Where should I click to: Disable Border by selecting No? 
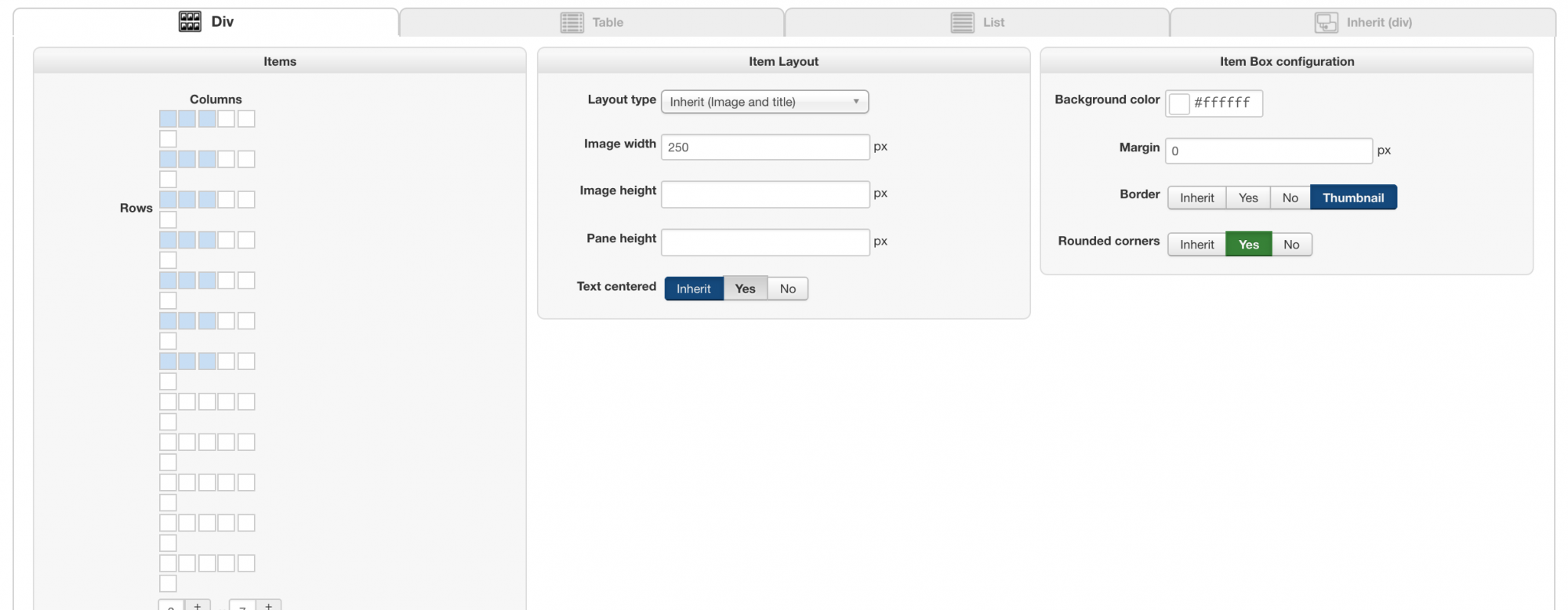(x=1290, y=198)
